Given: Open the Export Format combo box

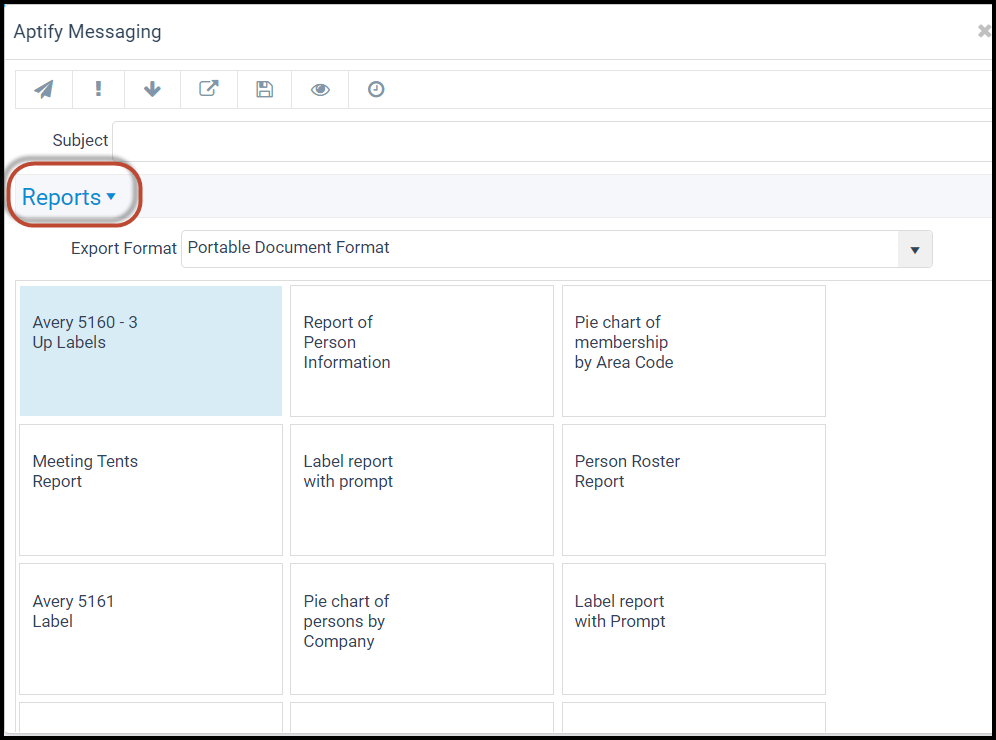Looking at the screenshot, I should 556,249.
